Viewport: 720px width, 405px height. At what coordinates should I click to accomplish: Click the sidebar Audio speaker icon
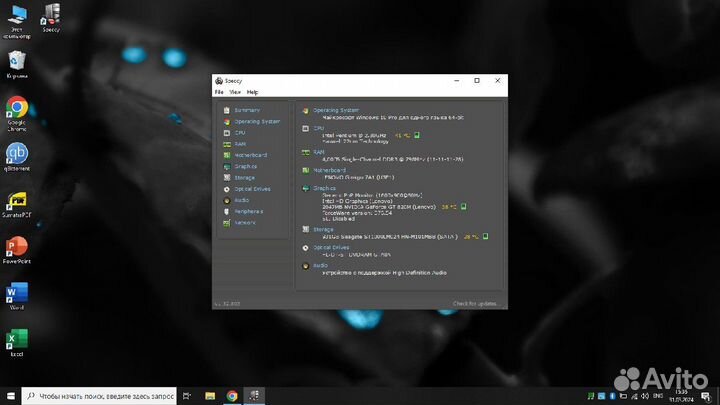pos(226,200)
